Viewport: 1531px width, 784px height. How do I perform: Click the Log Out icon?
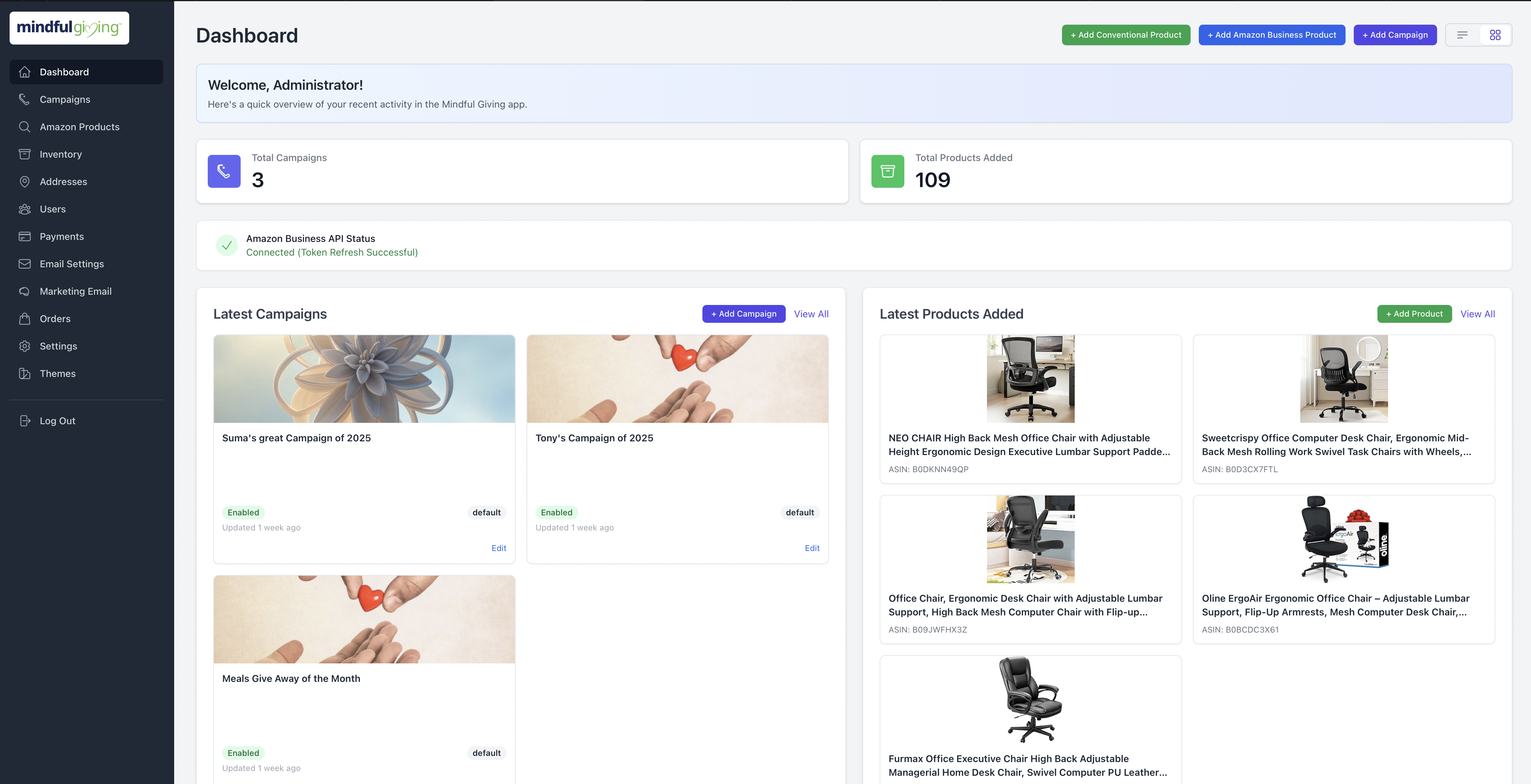24,420
